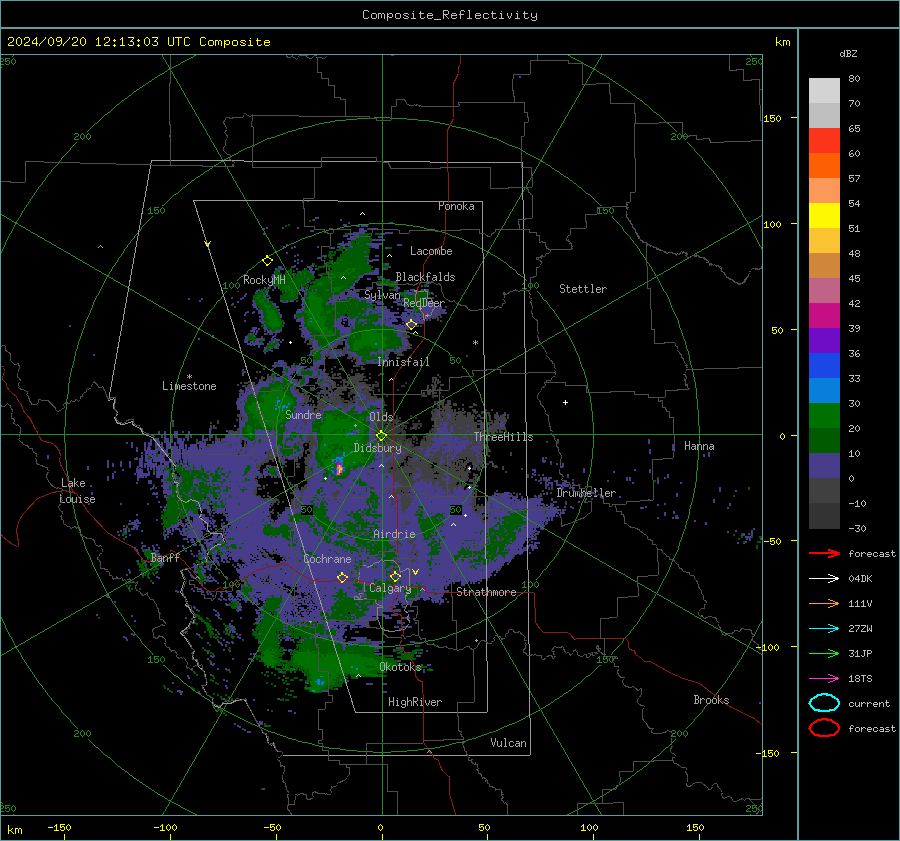The image size is (900, 841).
Task: Click the Strathmore city label
Action: [486, 592]
